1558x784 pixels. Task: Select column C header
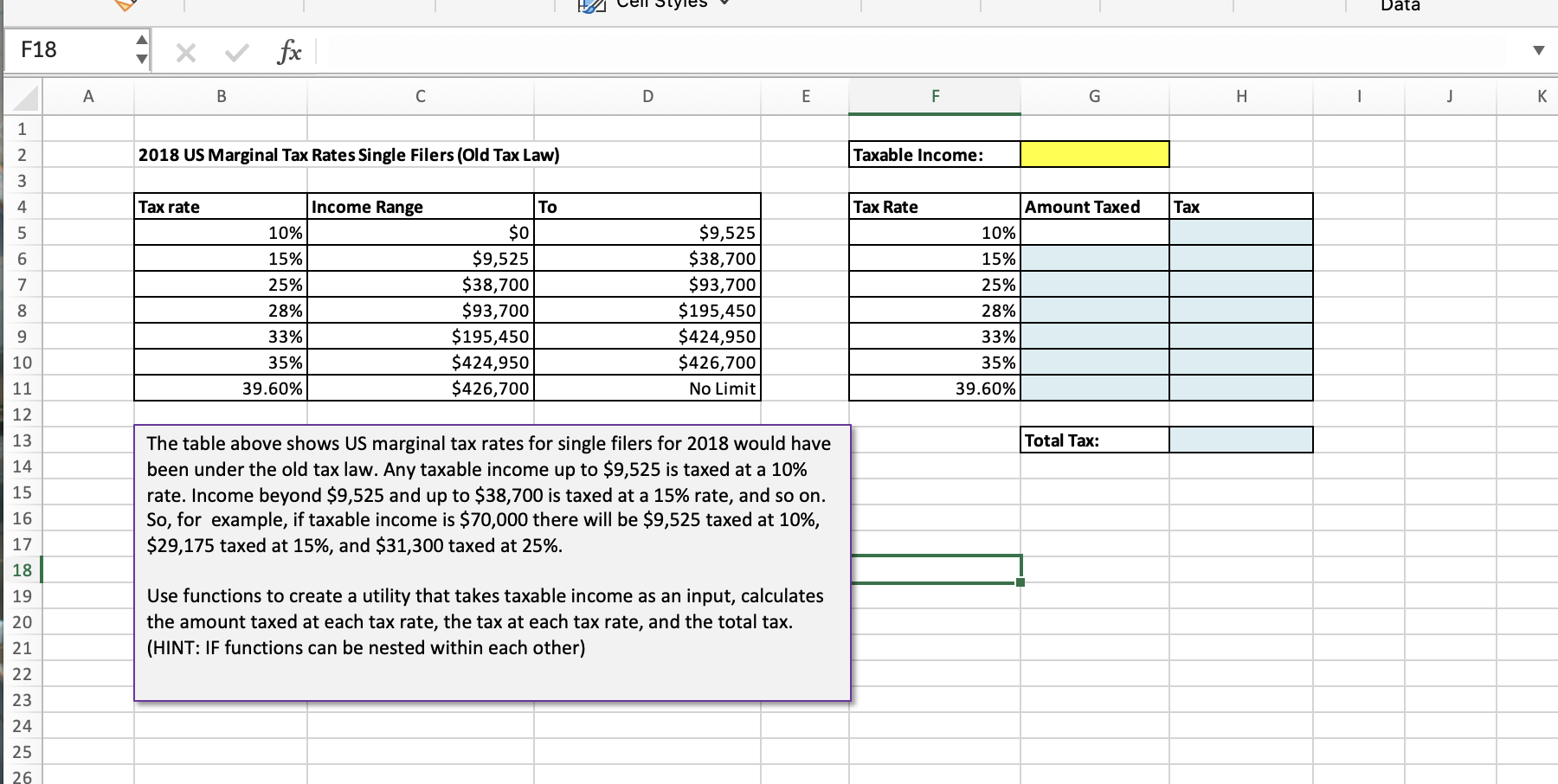pyautogui.click(x=421, y=97)
